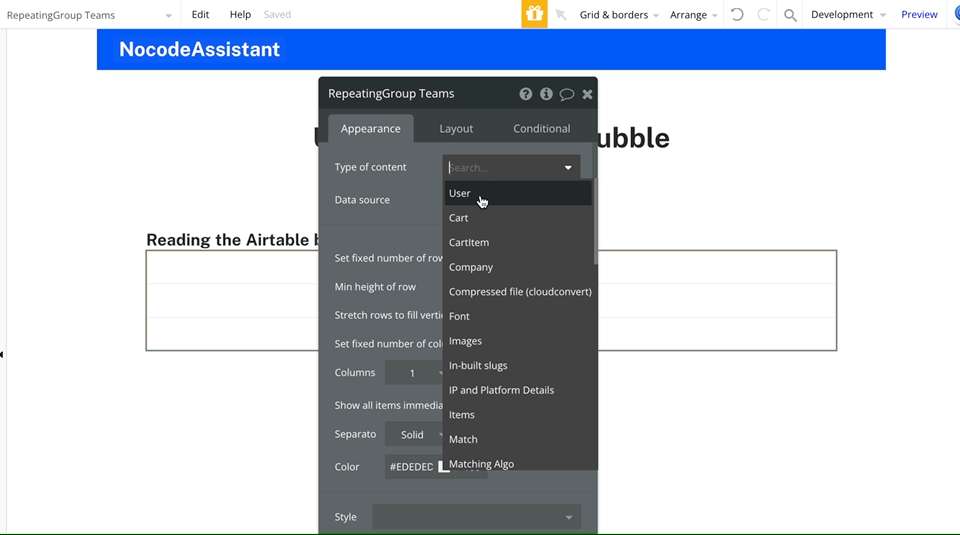The height and width of the screenshot is (535, 960).
Task: Open the Arrange menu
Action: [x=693, y=15]
